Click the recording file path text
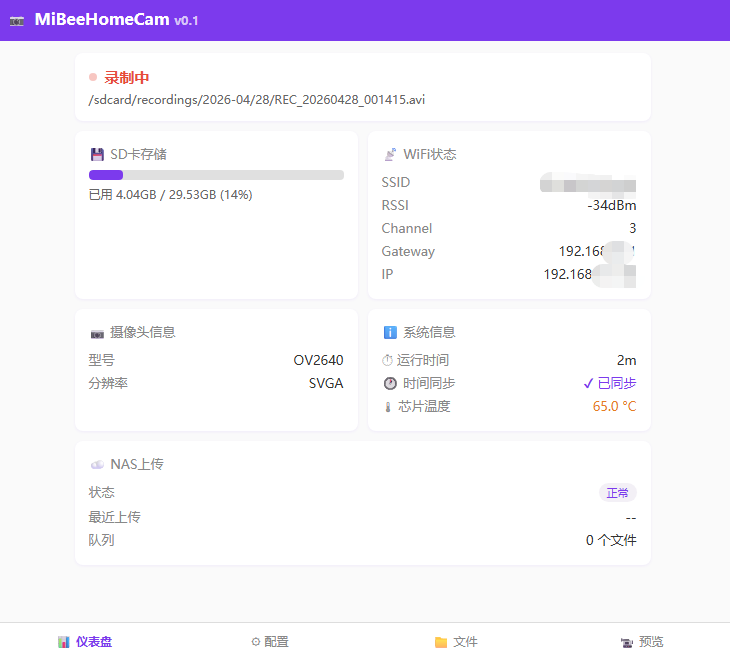Screen dimensions: 730x655 257,100
